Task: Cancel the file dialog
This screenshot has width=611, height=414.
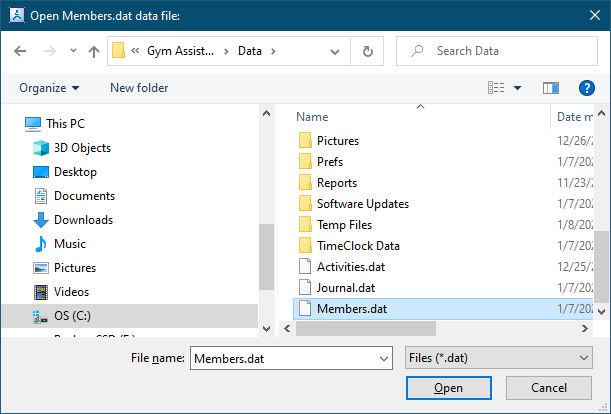Action: tap(548, 388)
